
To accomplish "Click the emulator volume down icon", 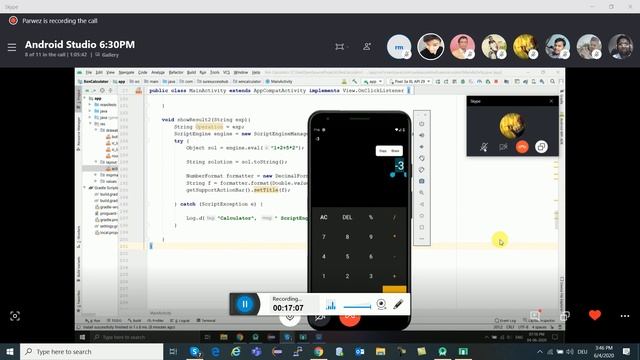I will tap(422, 147).
